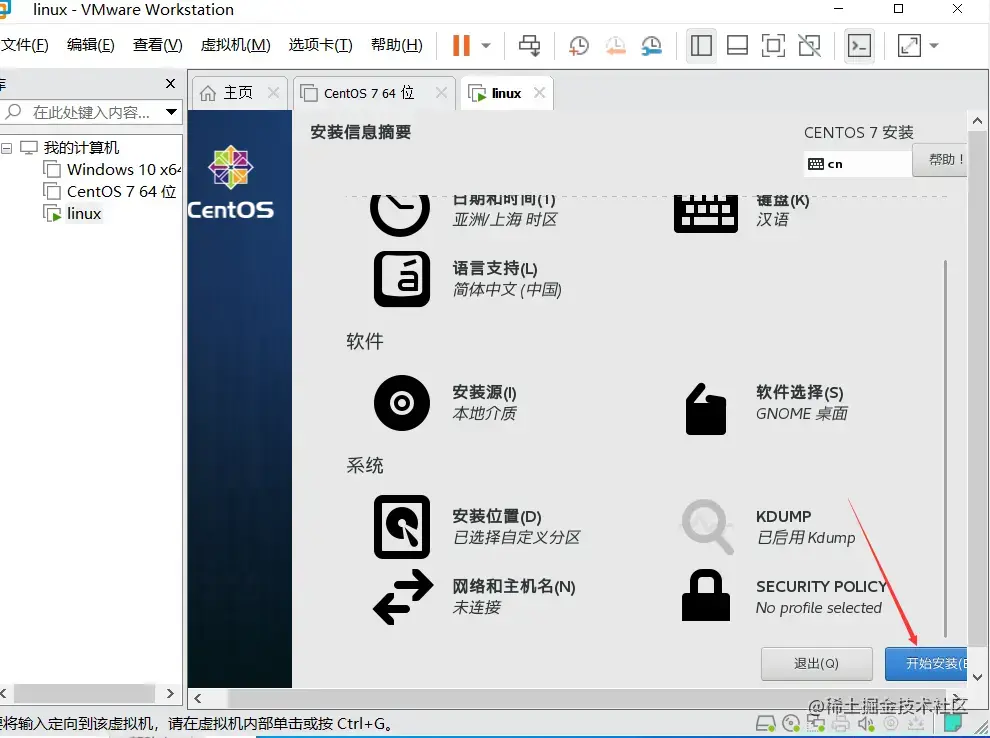Open KDUMP settings magnifier icon
The image size is (990, 738).
(x=707, y=527)
